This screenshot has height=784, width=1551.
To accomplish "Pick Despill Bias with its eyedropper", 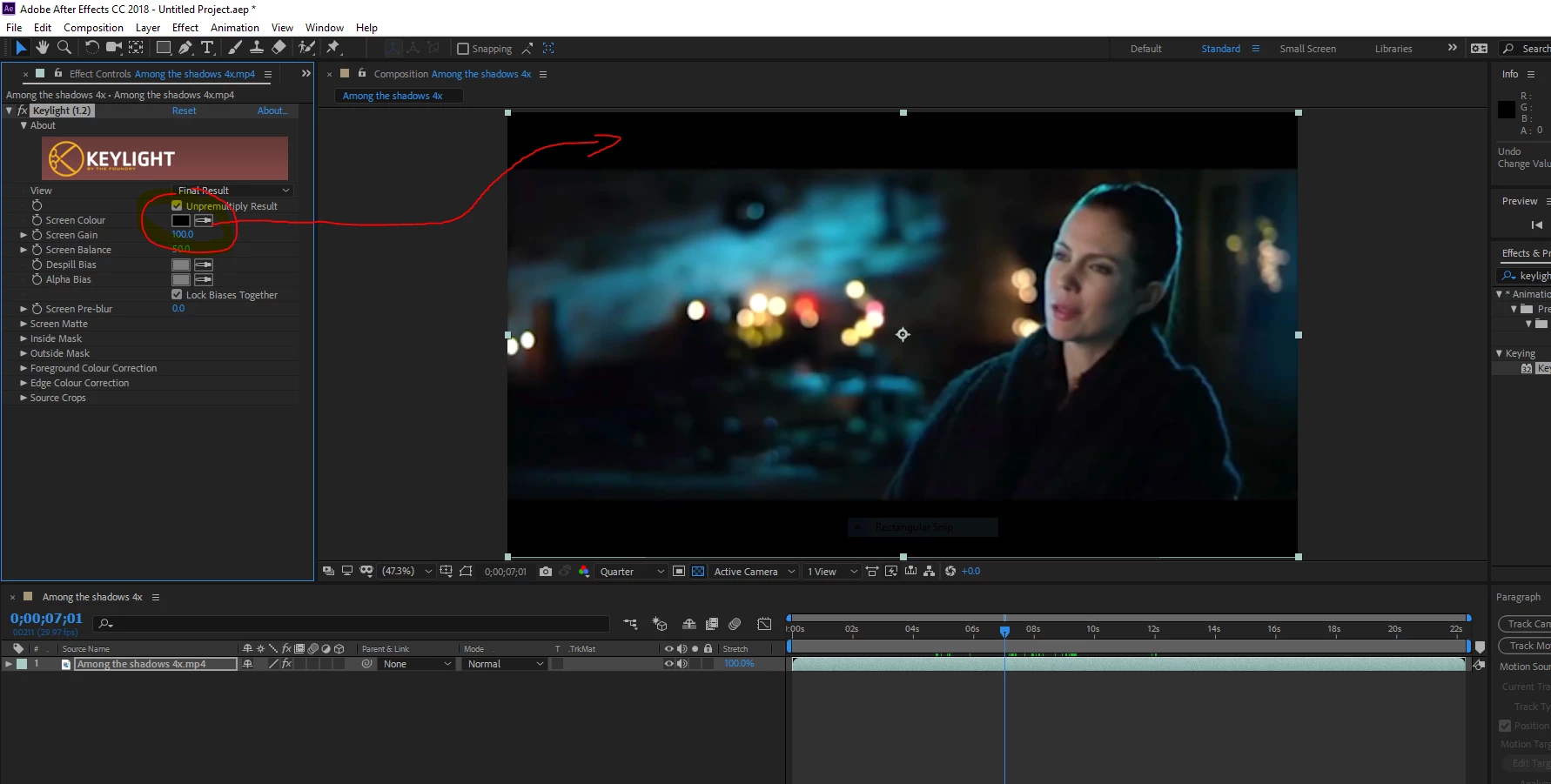I will (204, 265).
